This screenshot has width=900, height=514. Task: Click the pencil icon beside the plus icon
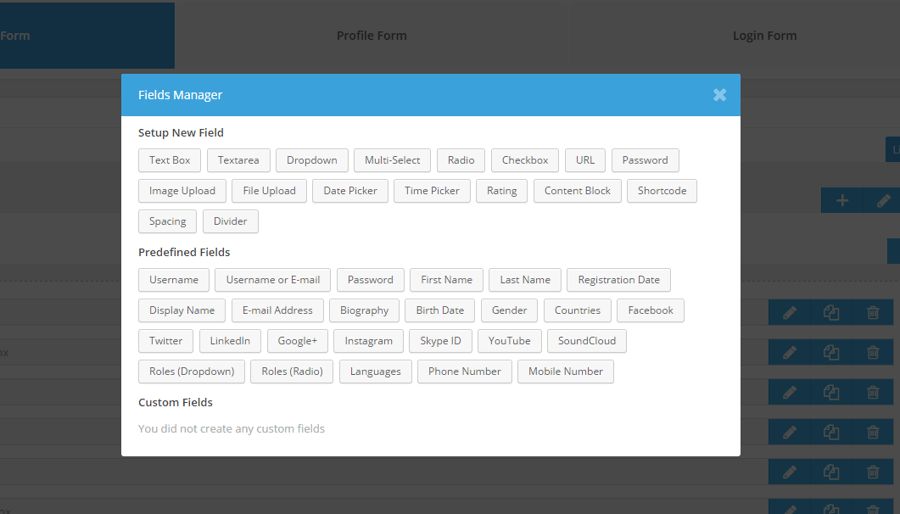click(883, 201)
